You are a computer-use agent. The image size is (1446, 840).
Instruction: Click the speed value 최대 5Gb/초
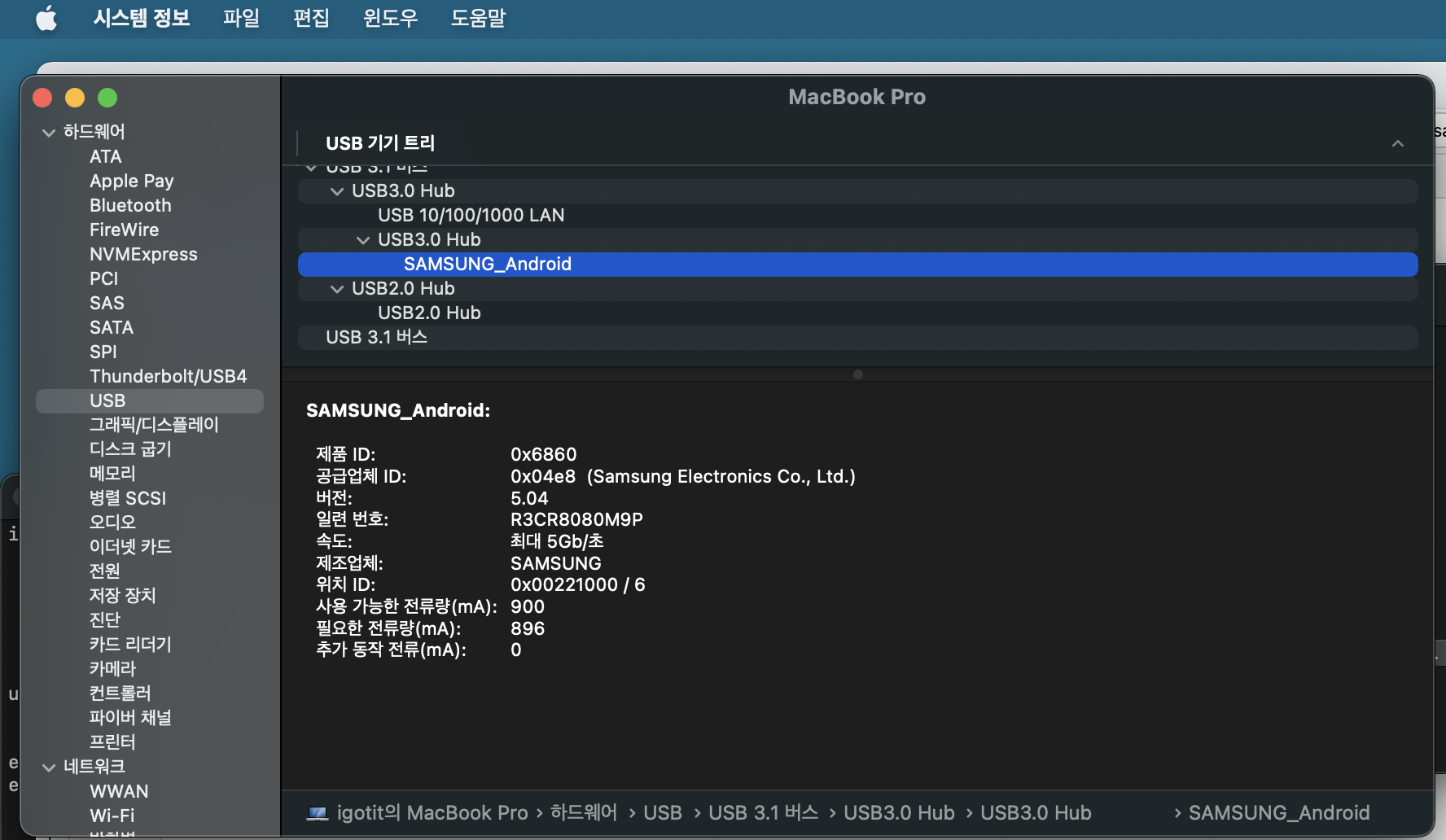click(557, 541)
